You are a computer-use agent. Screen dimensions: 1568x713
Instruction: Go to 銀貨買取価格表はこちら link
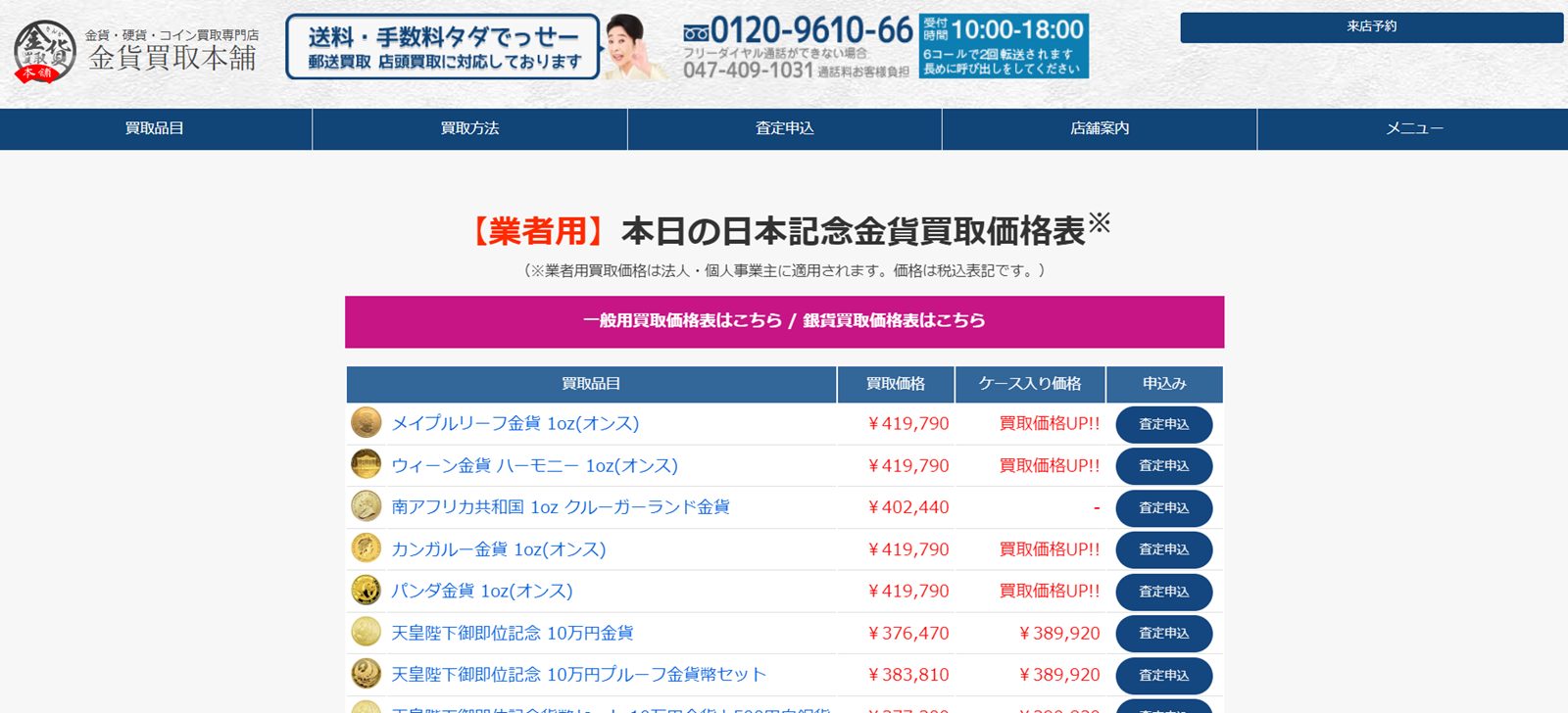point(894,320)
